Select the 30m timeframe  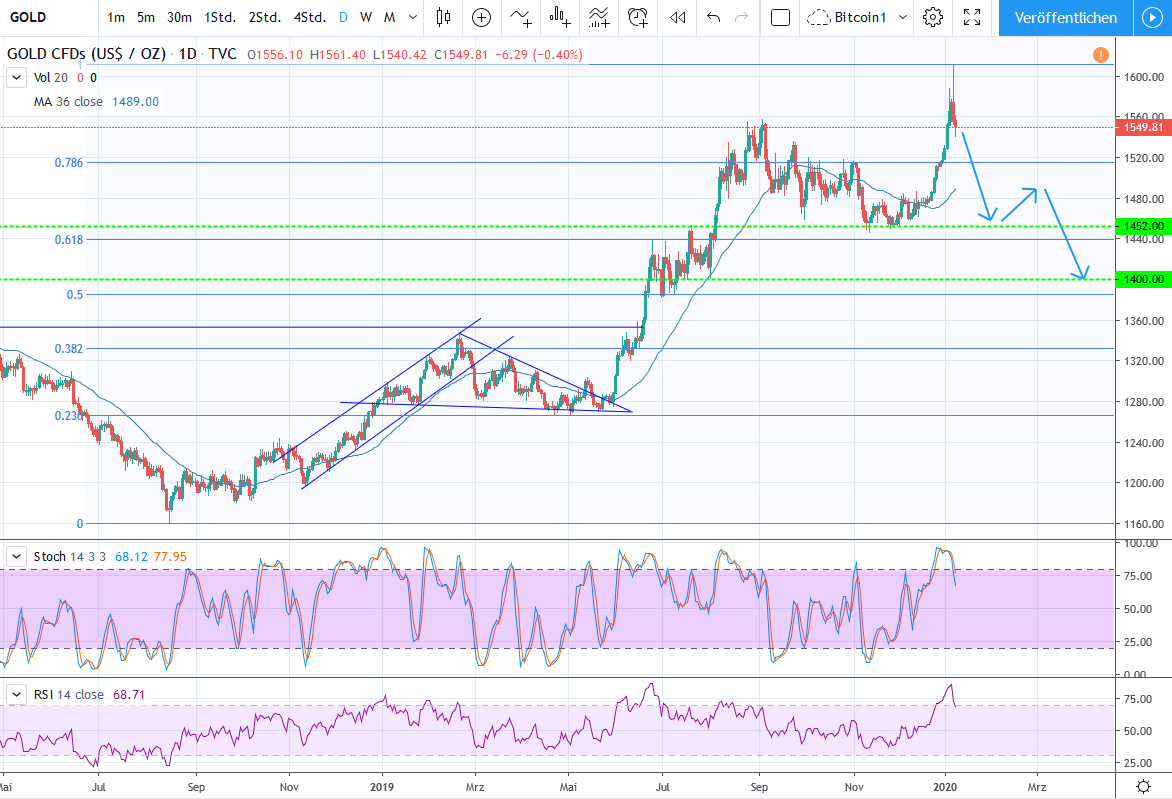(179, 17)
